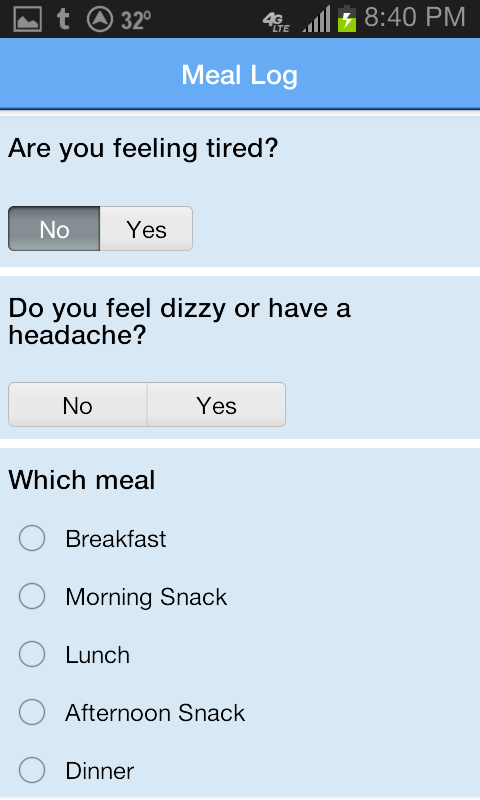
Task: Open the Tumblr notification icon
Action: click(63, 19)
